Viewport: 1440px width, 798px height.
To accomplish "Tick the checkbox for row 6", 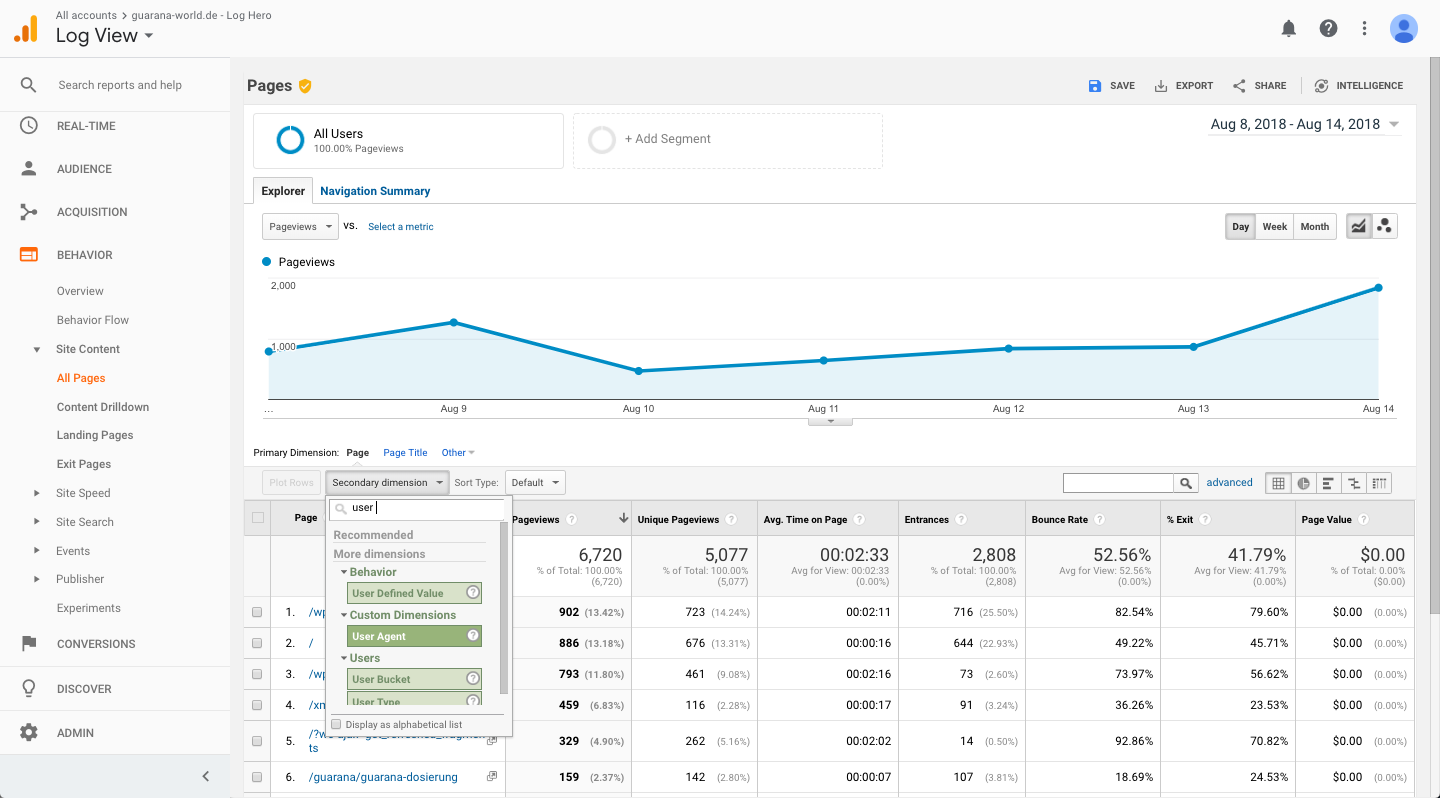I will click(x=257, y=777).
